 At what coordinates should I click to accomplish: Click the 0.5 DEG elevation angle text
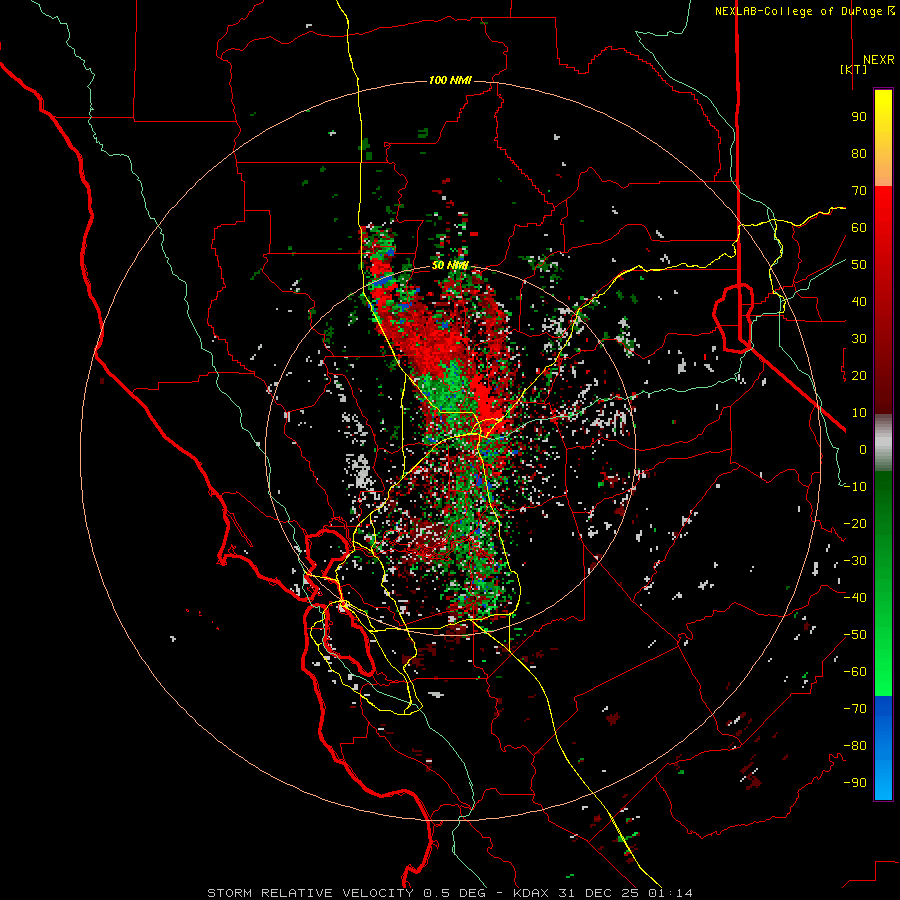point(455,893)
